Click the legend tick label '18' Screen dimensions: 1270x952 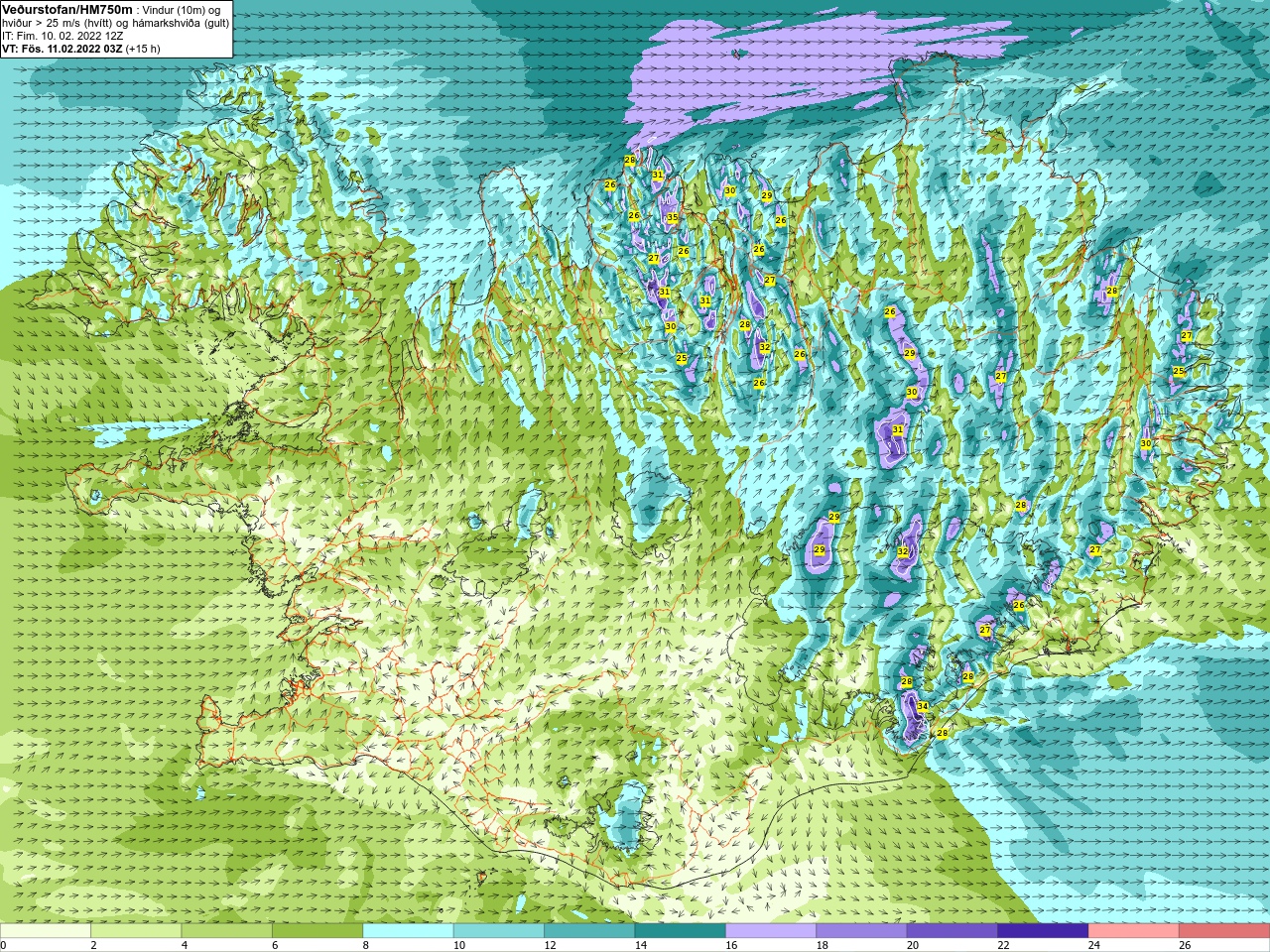(x=822, y=945)
